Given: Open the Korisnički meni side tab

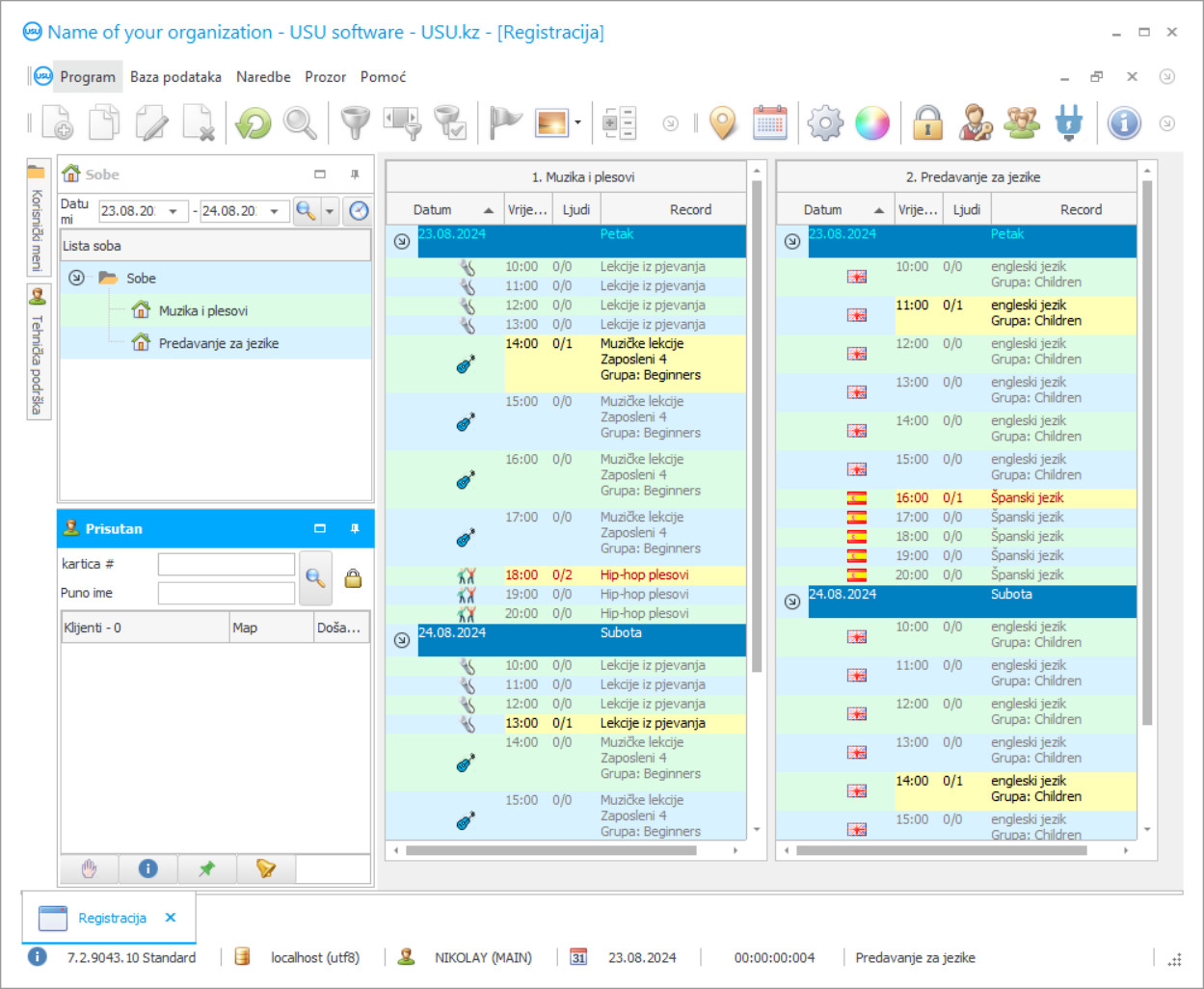Looking at the screenshot, I should point(38,218).
